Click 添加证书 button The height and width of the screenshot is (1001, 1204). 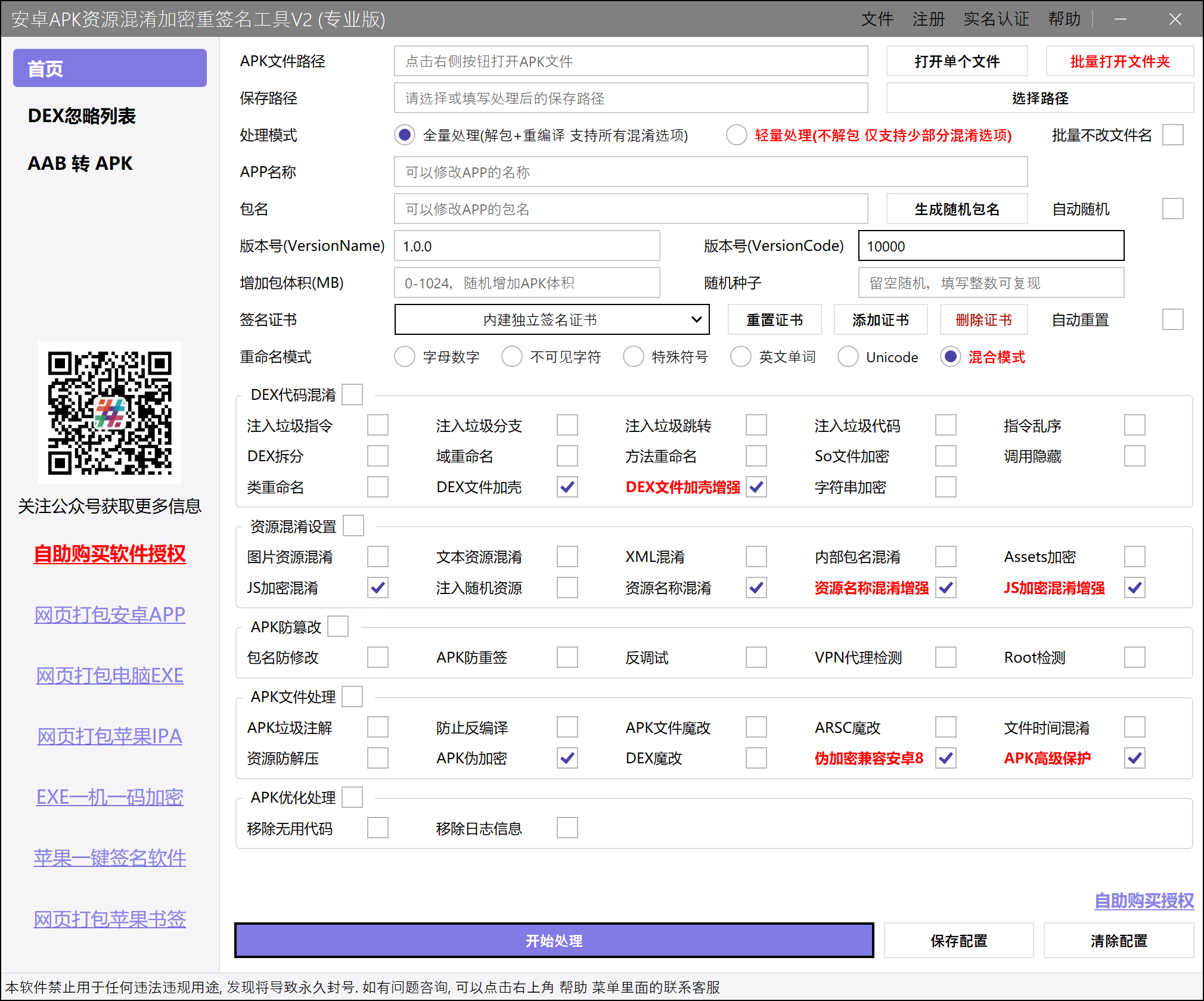click(880, 320)
